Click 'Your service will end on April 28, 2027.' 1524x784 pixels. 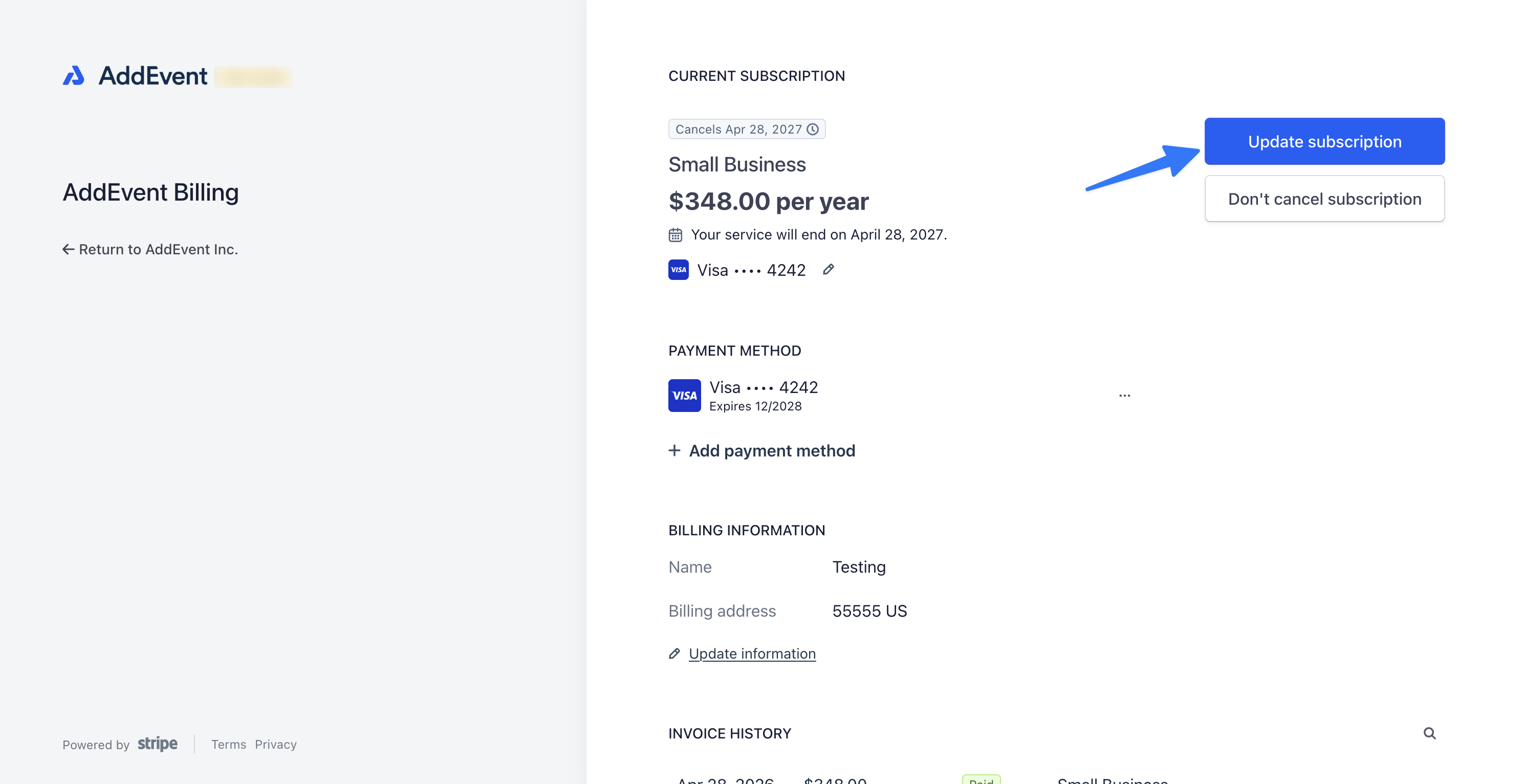[819, 235]
